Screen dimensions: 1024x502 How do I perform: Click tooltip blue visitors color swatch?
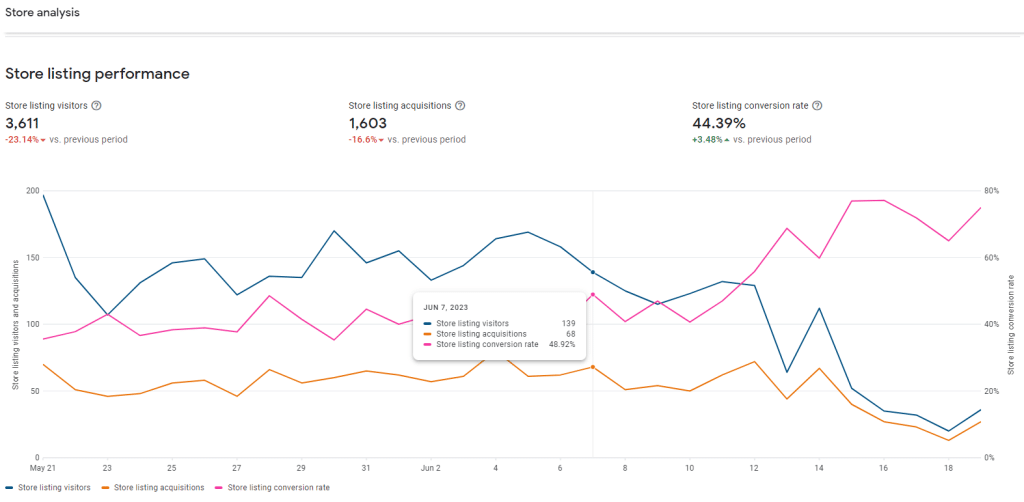(x=428, y=323)
